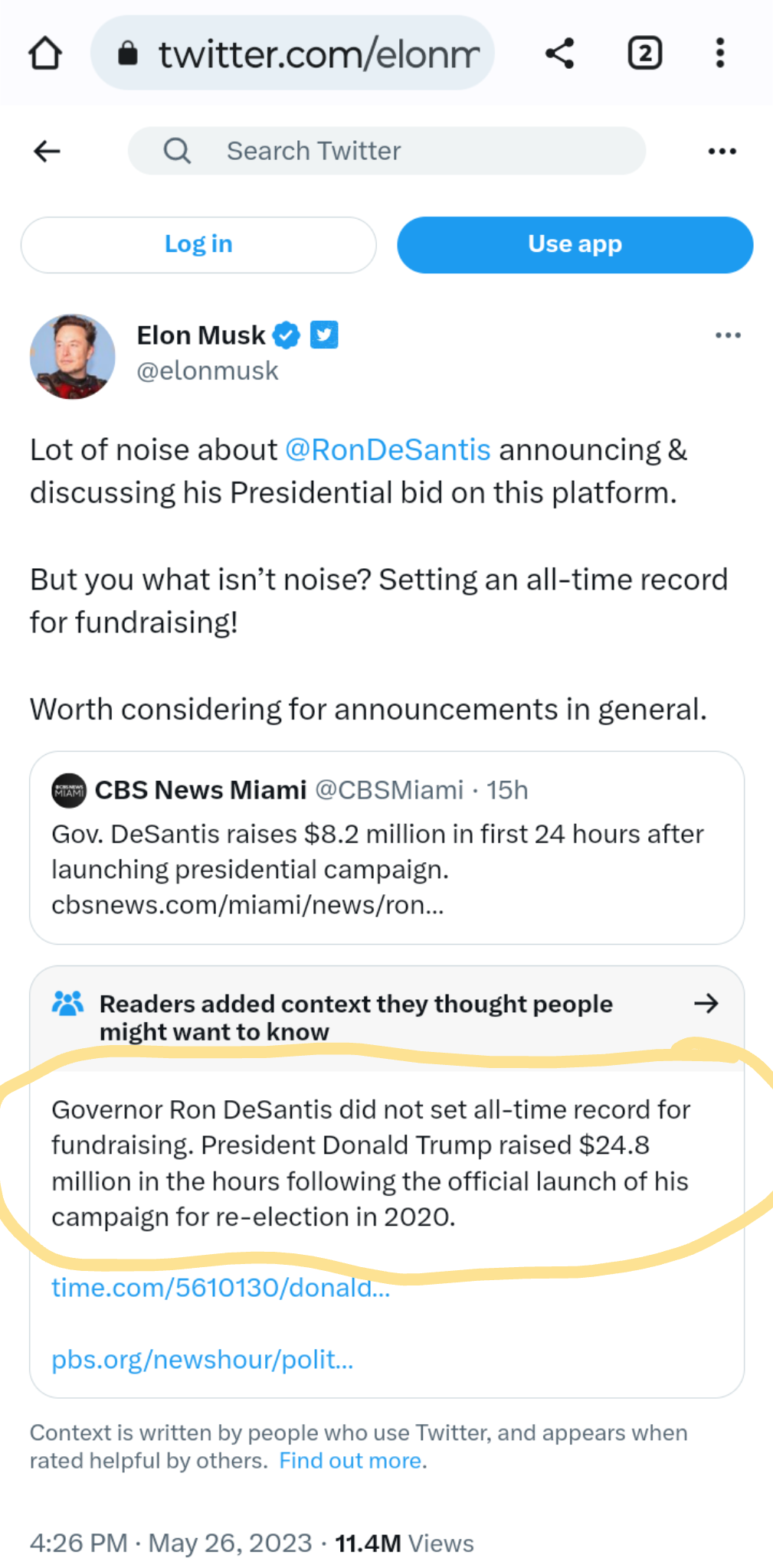The image size is (773, 1568).
Task: Tap the square Twitter affiliate badge
Action: (x=324, y=335)
